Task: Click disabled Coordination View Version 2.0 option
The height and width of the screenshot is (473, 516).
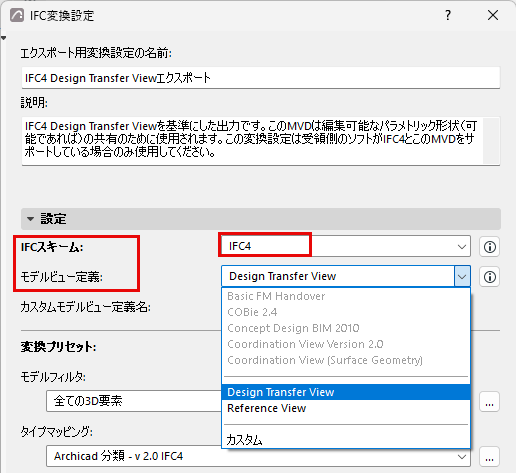Action: 346,344
